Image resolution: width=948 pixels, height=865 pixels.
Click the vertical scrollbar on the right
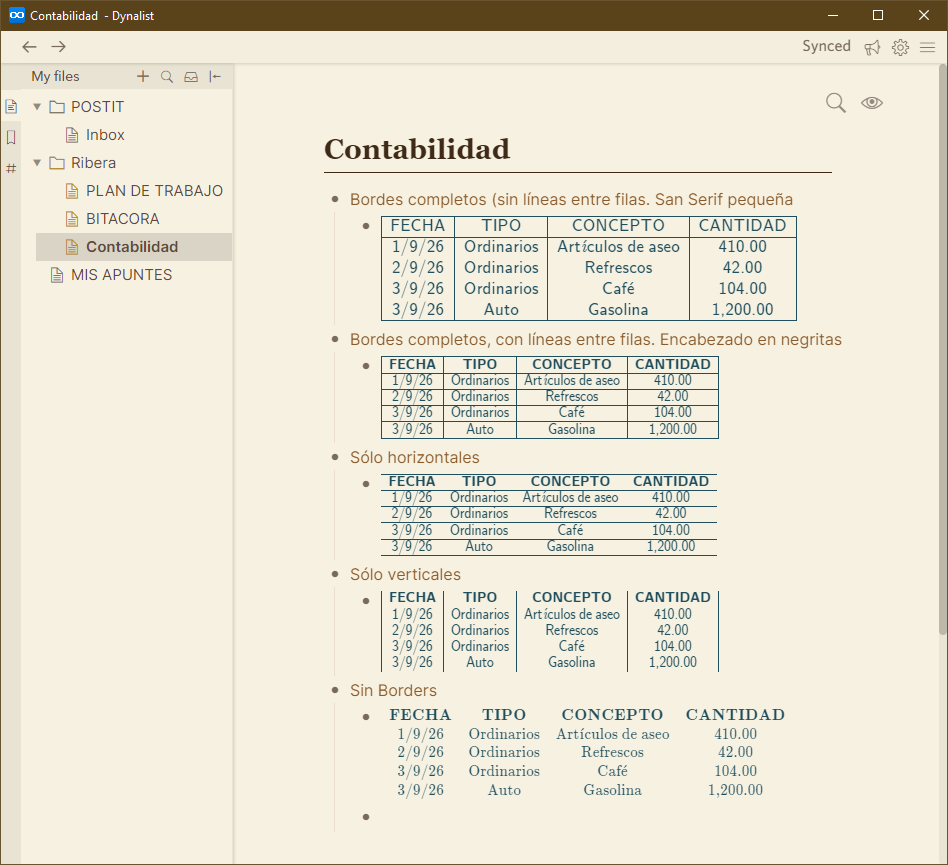point(943,351)
